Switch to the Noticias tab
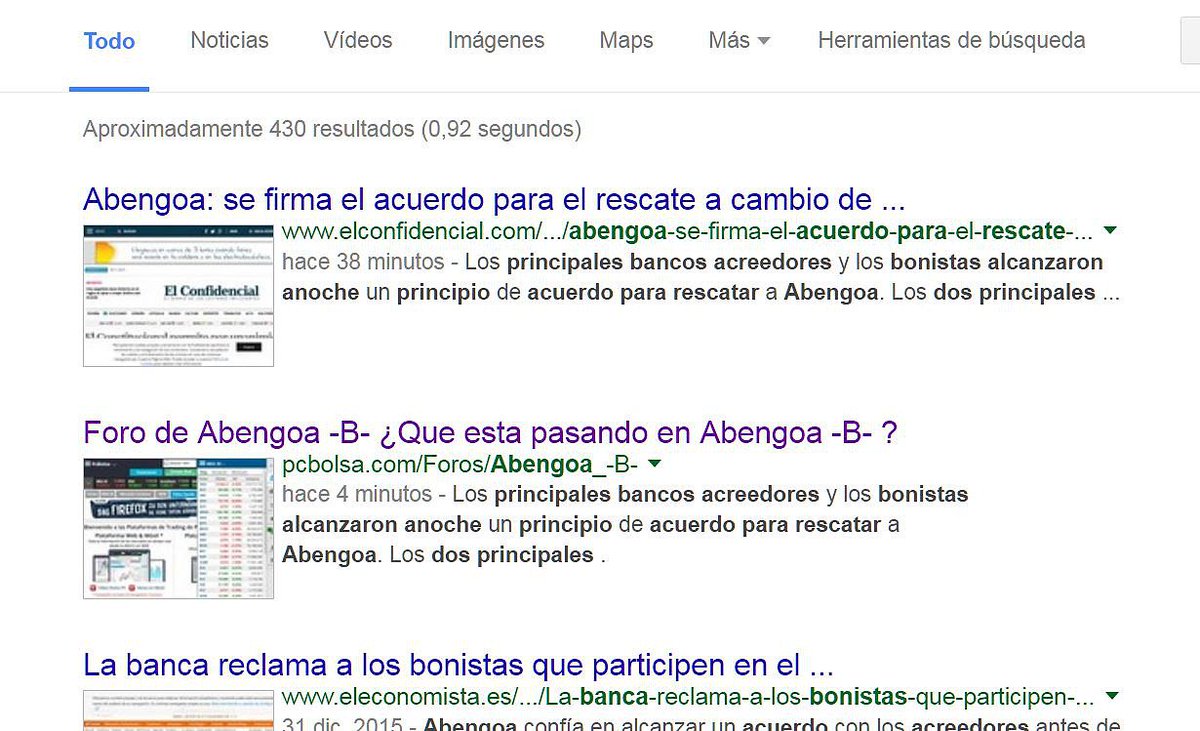 [x=230, y=41]
